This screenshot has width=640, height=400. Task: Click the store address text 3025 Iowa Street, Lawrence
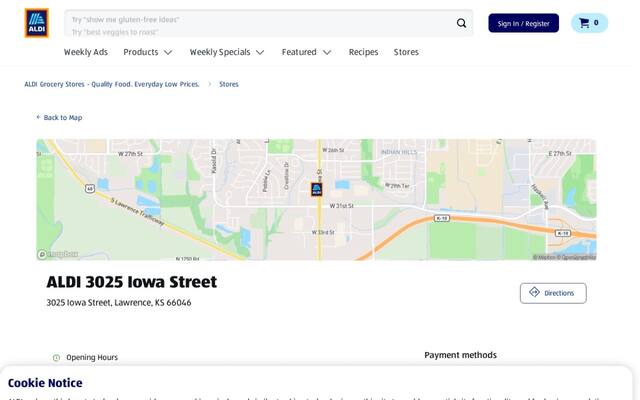tap(119, 302)
